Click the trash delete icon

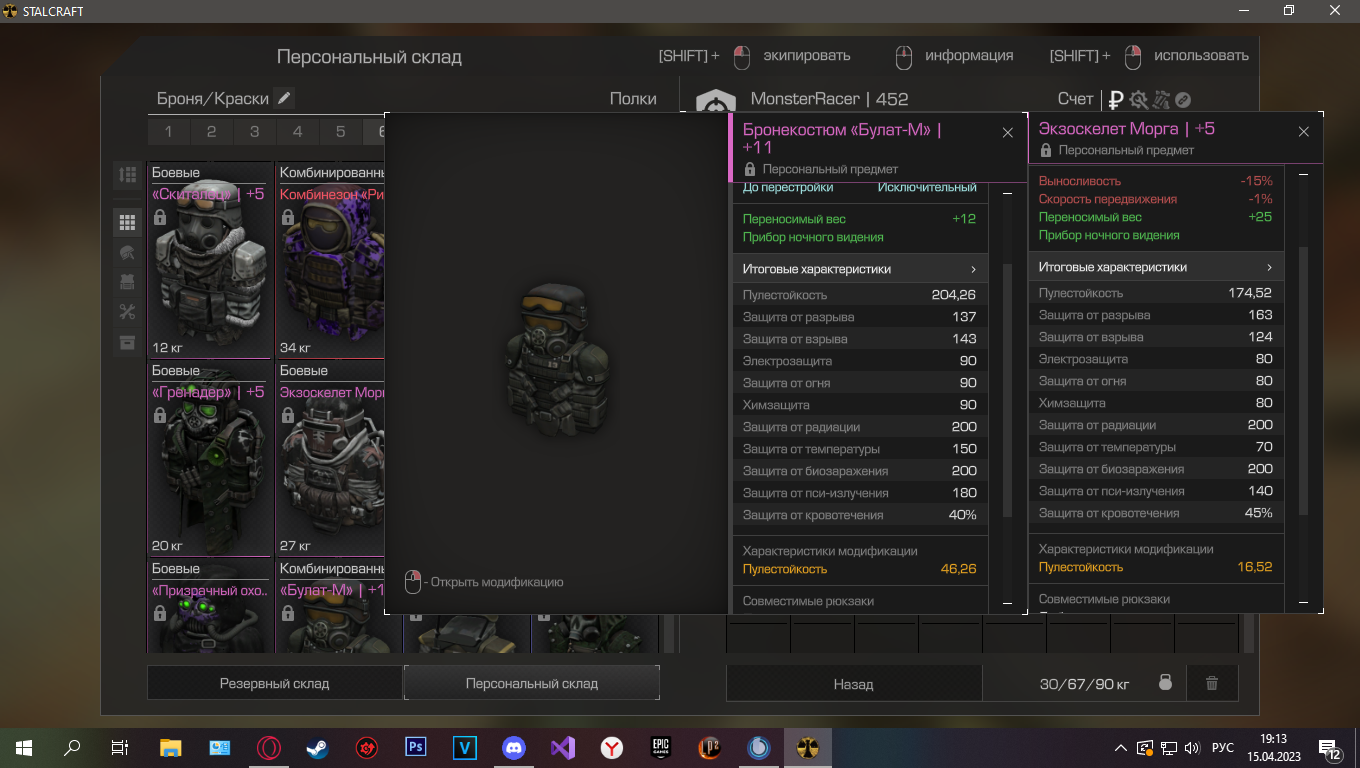(x=1212, y=683)
